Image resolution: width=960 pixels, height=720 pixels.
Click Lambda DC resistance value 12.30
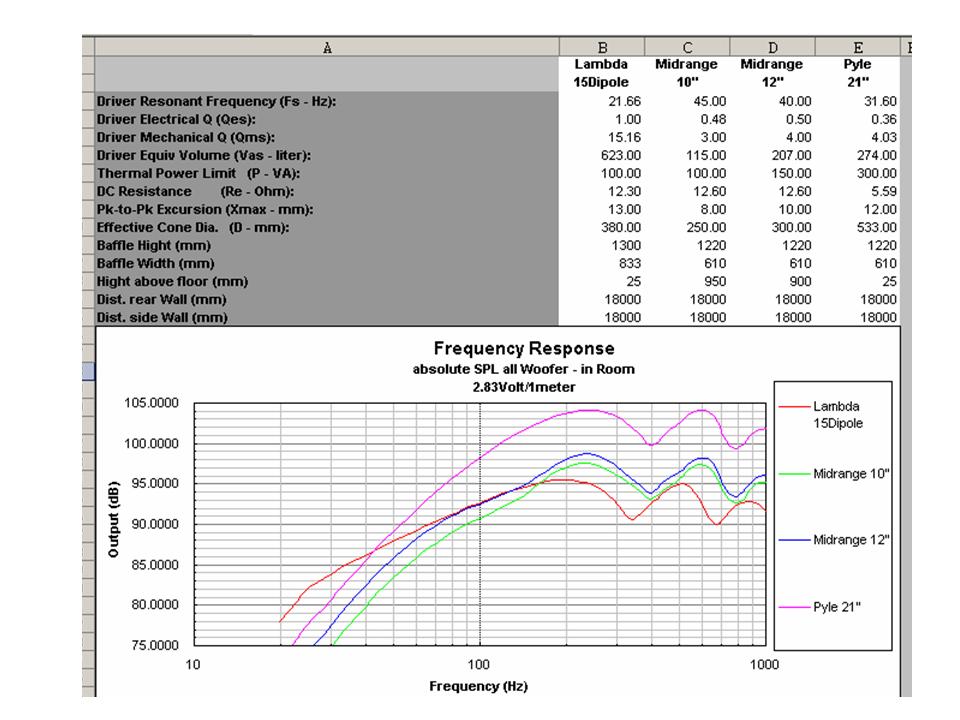click(624, 191)
